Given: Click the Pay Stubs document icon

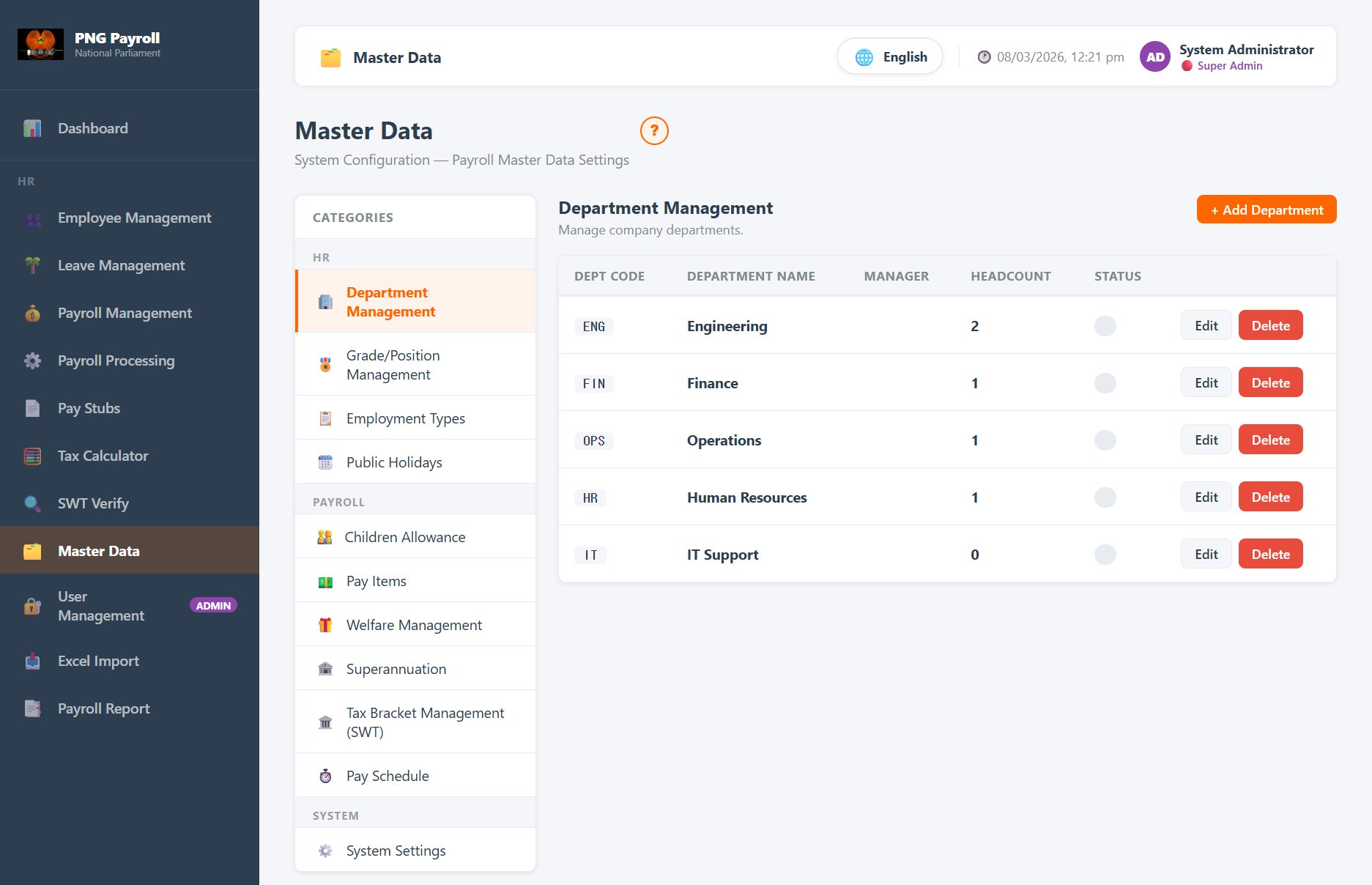Looking at the screenshot, I should [32, 408].
